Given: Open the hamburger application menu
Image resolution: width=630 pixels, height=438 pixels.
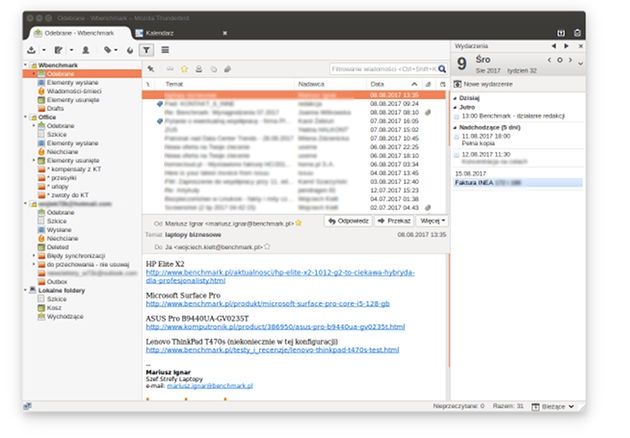Looking at the screenshot, I should (165, 50).
